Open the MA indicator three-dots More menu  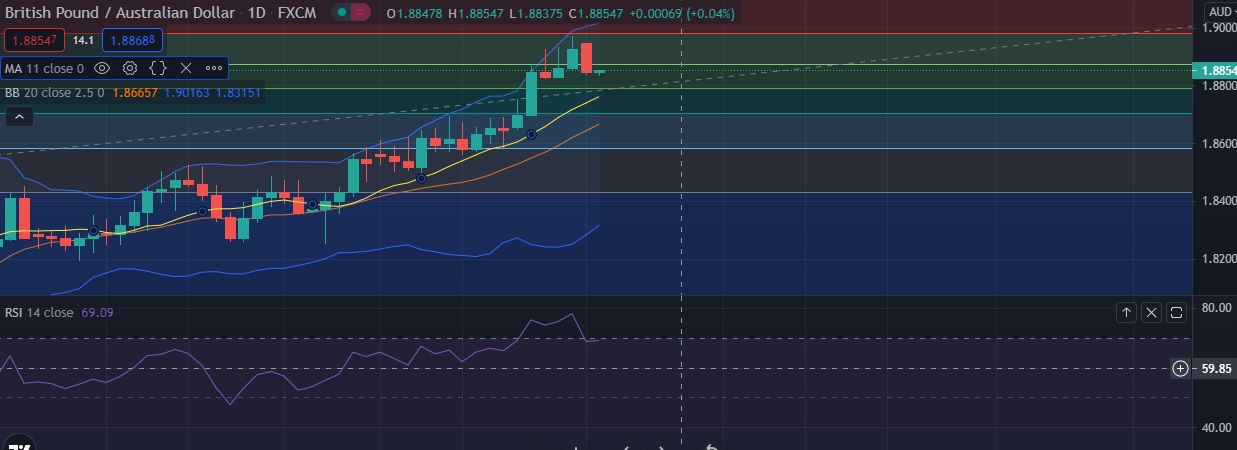click(x=214, y=68)
